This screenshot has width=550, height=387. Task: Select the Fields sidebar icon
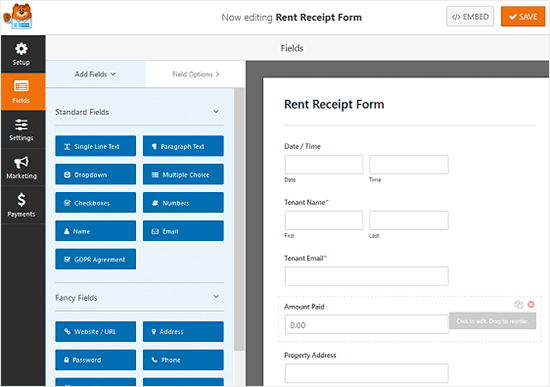tap(21, 92)
